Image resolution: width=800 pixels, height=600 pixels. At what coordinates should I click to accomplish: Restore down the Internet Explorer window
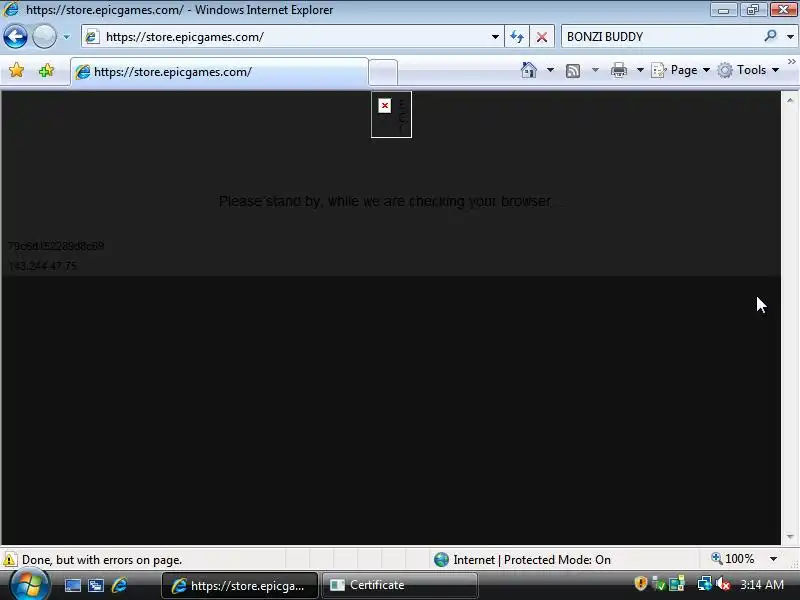tap(753, 10)
